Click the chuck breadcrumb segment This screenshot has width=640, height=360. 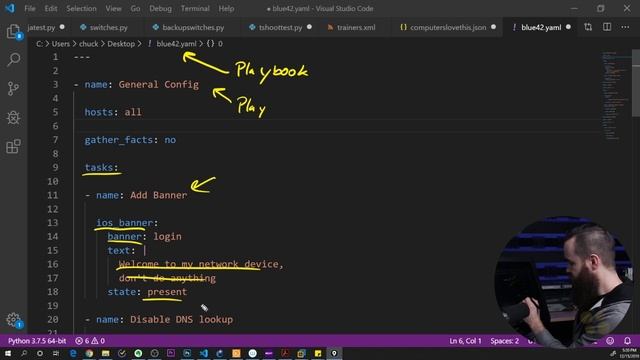89,44
